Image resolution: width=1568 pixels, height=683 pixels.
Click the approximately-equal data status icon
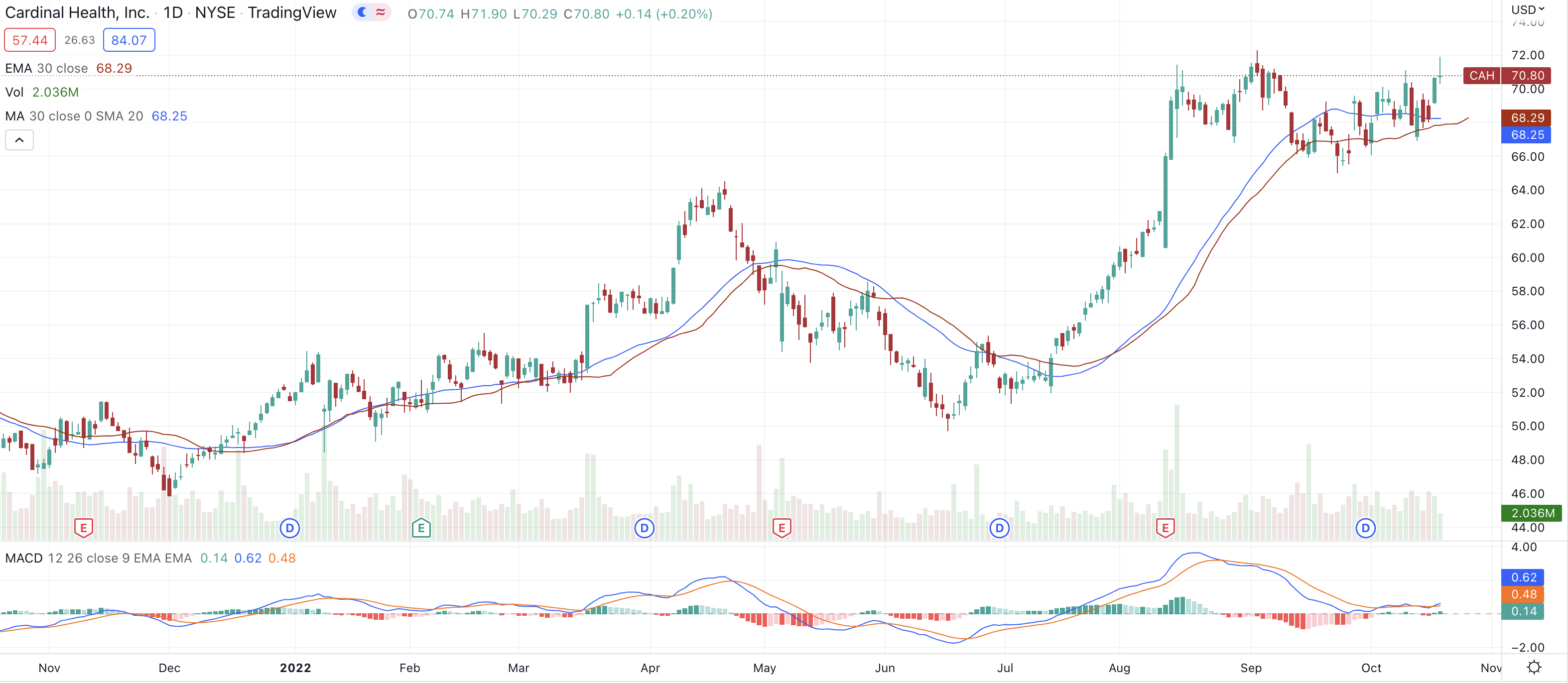click(x=381, y=12)
